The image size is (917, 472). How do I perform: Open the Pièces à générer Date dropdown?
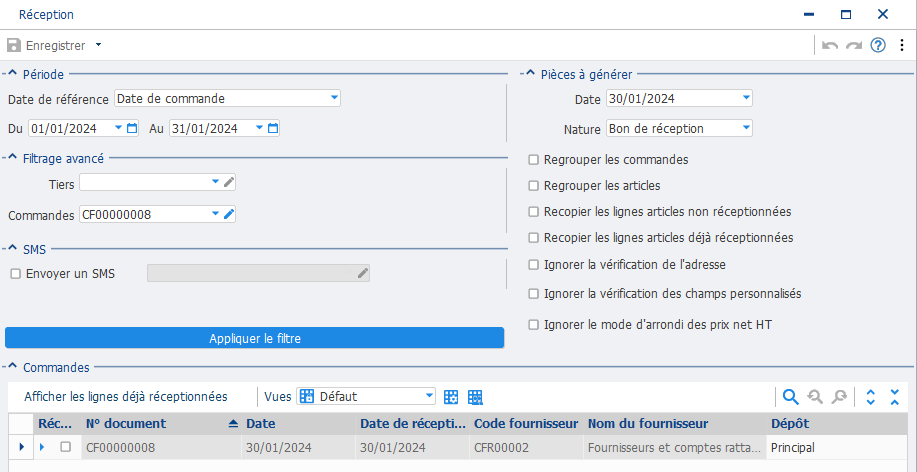(746, 98)
